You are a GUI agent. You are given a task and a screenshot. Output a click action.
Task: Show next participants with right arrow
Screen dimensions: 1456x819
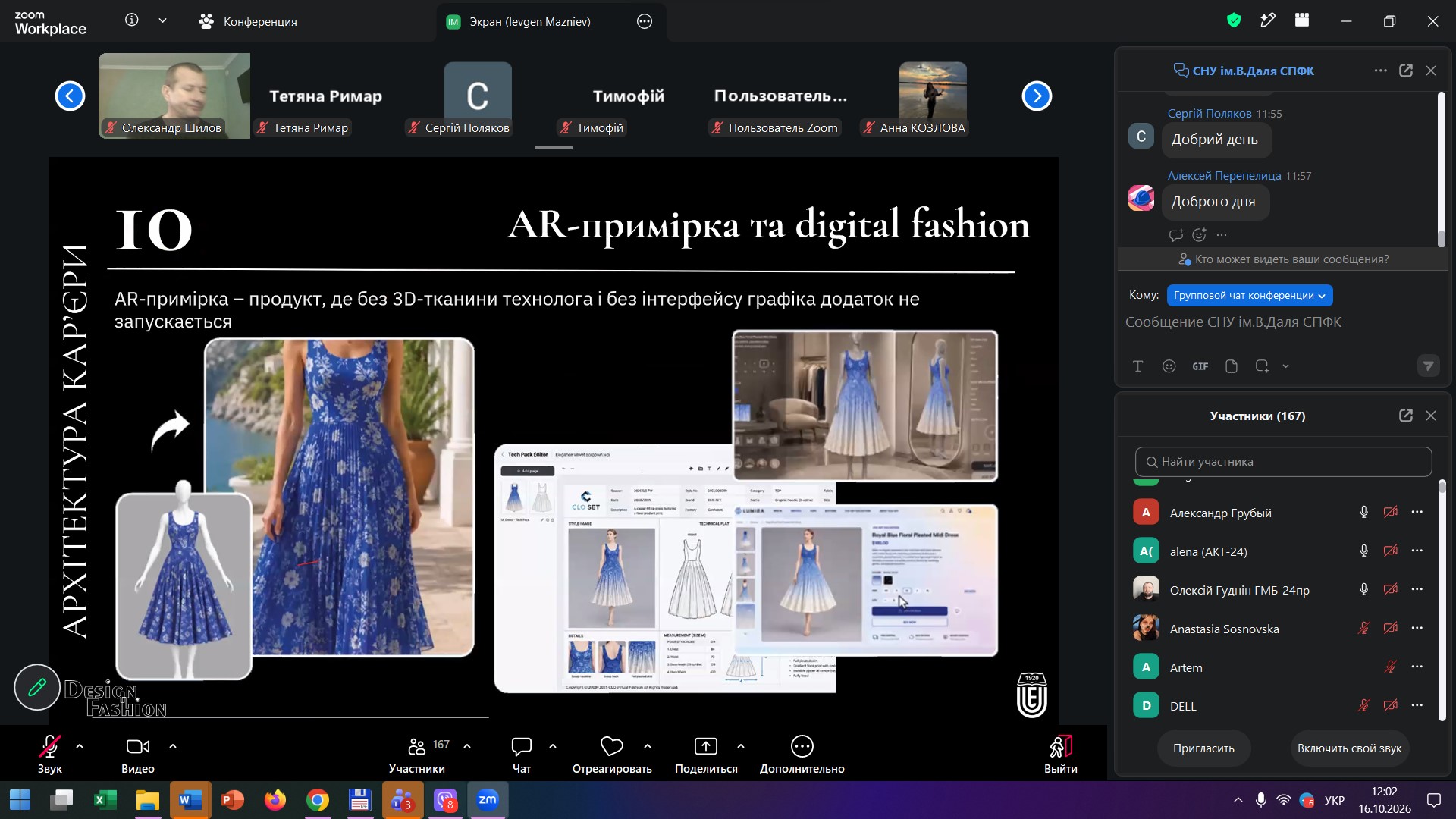1037,96
